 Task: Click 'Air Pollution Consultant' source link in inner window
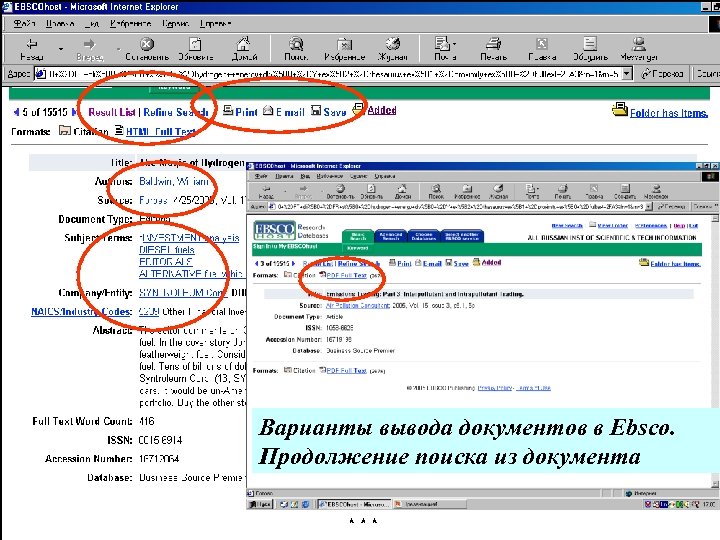pyautogui.click(x=358, y=305)
